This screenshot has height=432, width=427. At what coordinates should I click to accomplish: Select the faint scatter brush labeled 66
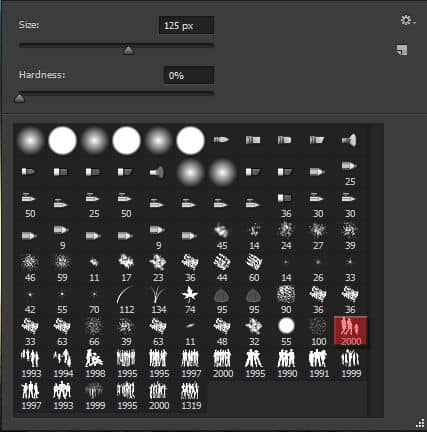94,332
